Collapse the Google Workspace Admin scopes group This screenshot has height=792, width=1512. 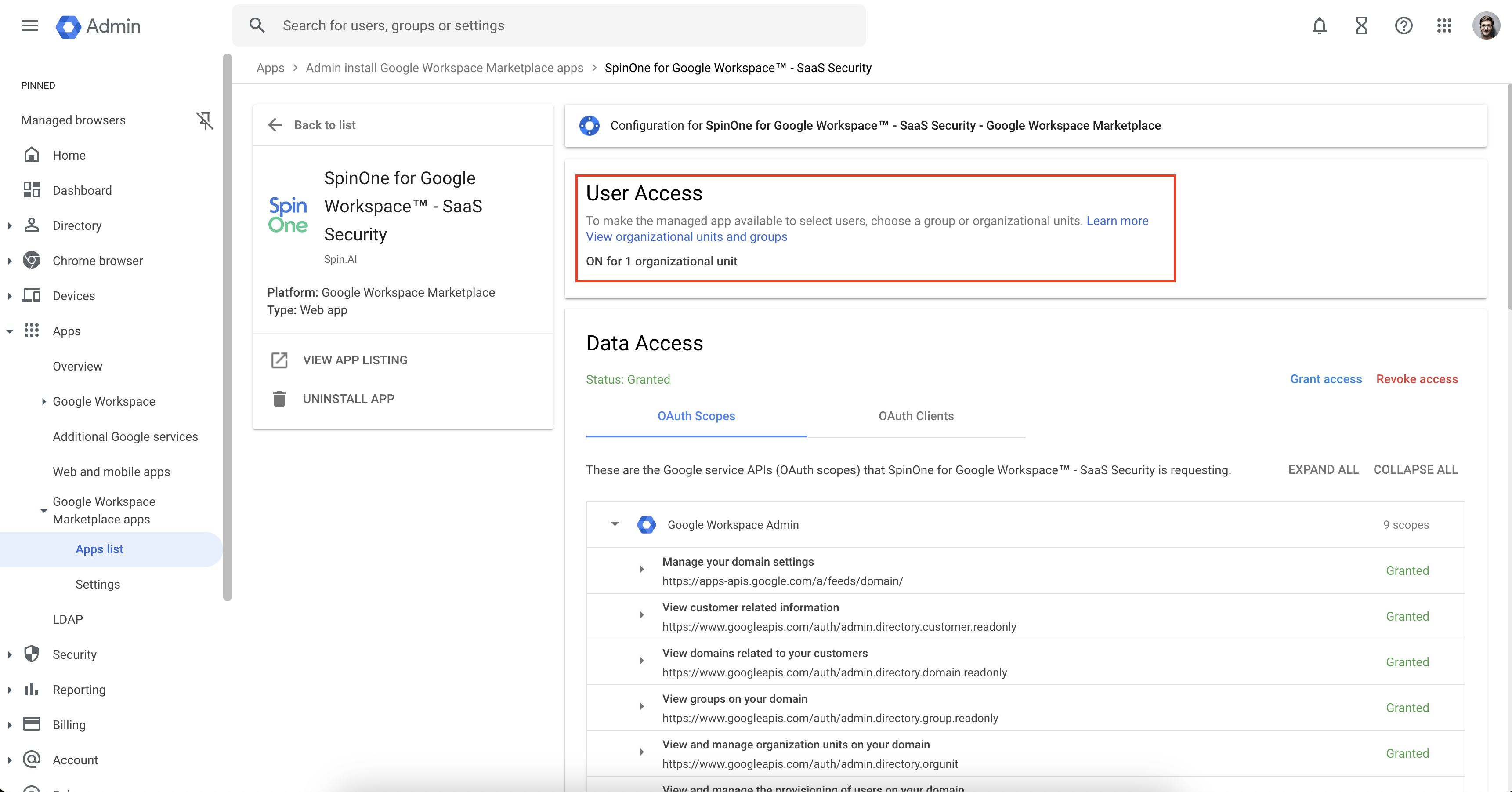coord(615,524)
